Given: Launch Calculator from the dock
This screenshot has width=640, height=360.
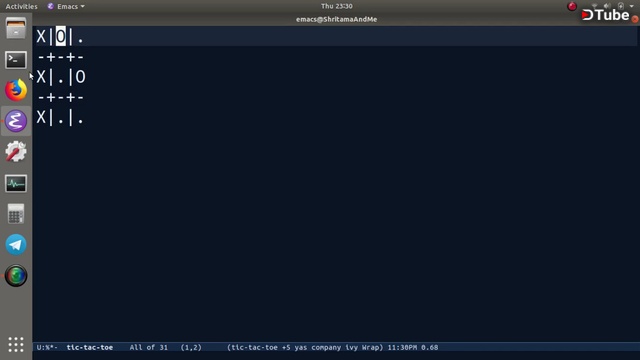Looking at the screenshot, I should (16, 214).
